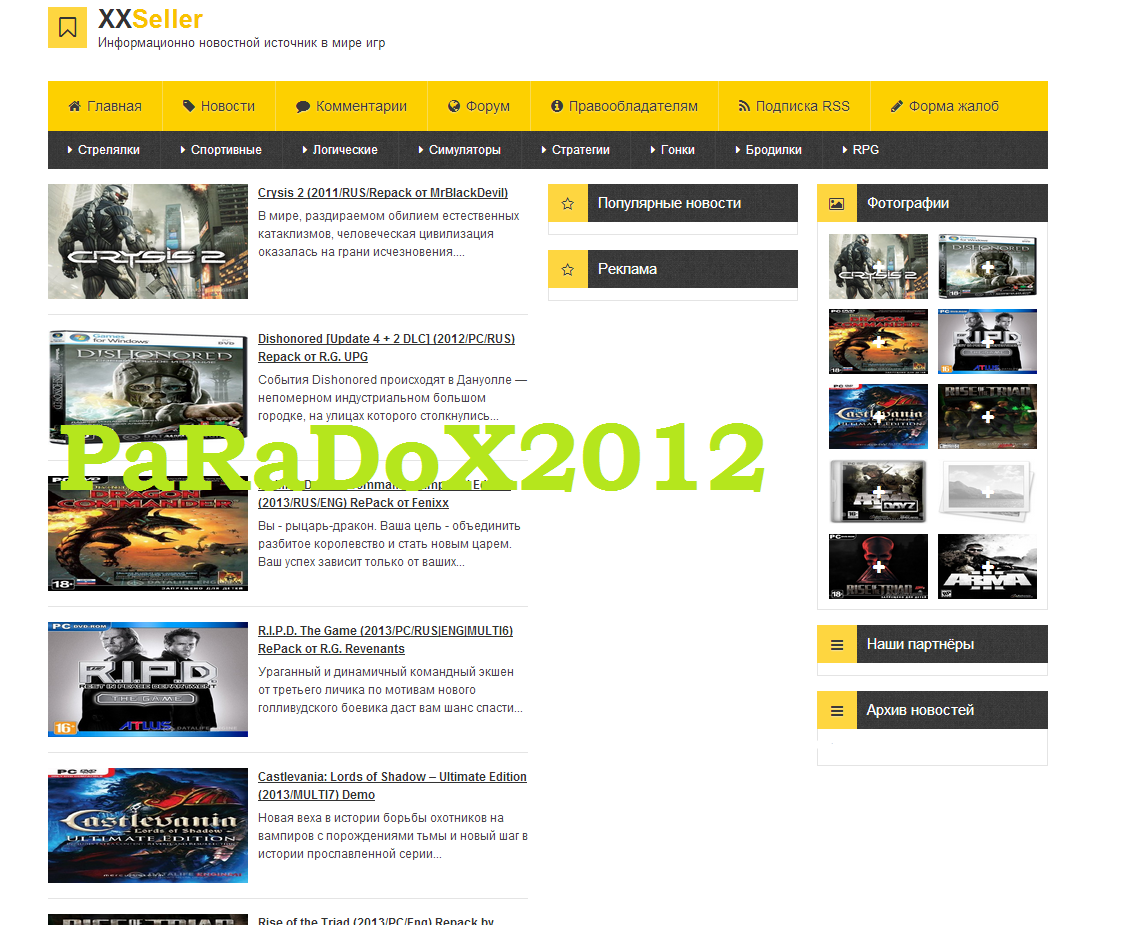Click the XXSeller bookmark logo icon

[67, 28]
